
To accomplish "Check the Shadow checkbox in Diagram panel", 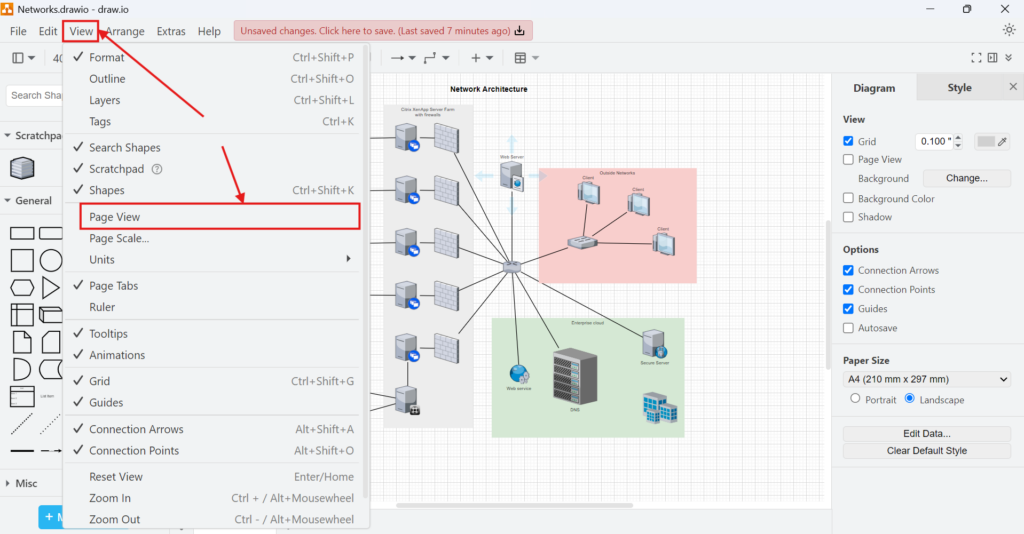I will (x=849, y=217).
